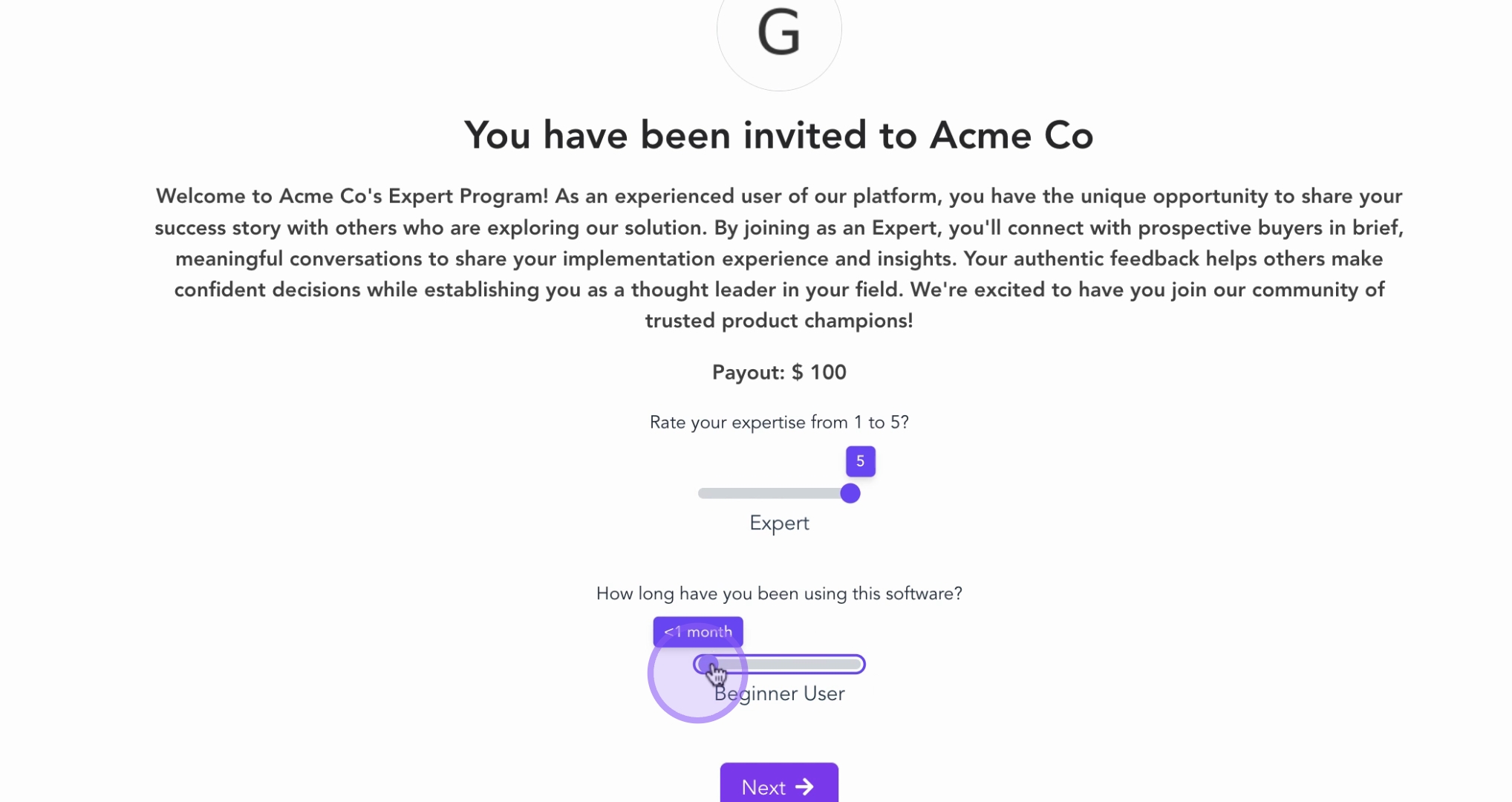The image size is (1512, 802).
Task: Click the "You have been invited to Acme Co" heading
Action: pyautogui.click(x=778, y=135)
